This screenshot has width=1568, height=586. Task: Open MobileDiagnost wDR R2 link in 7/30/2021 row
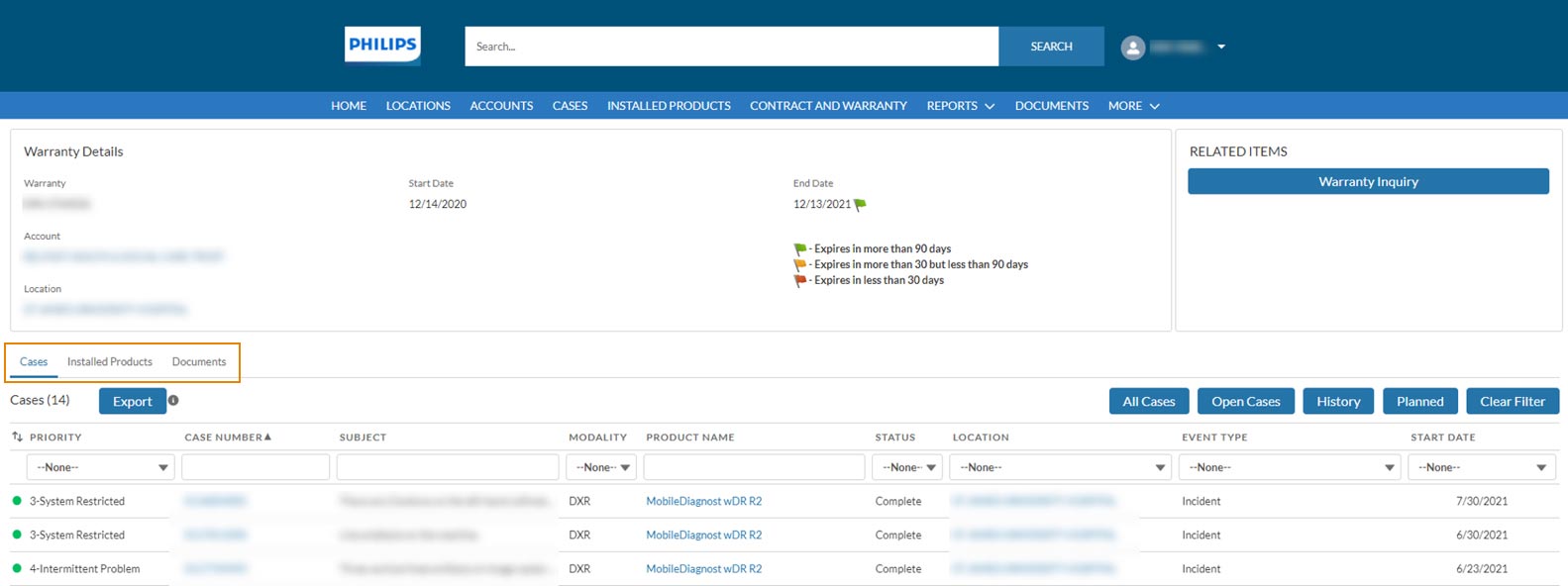703,501
